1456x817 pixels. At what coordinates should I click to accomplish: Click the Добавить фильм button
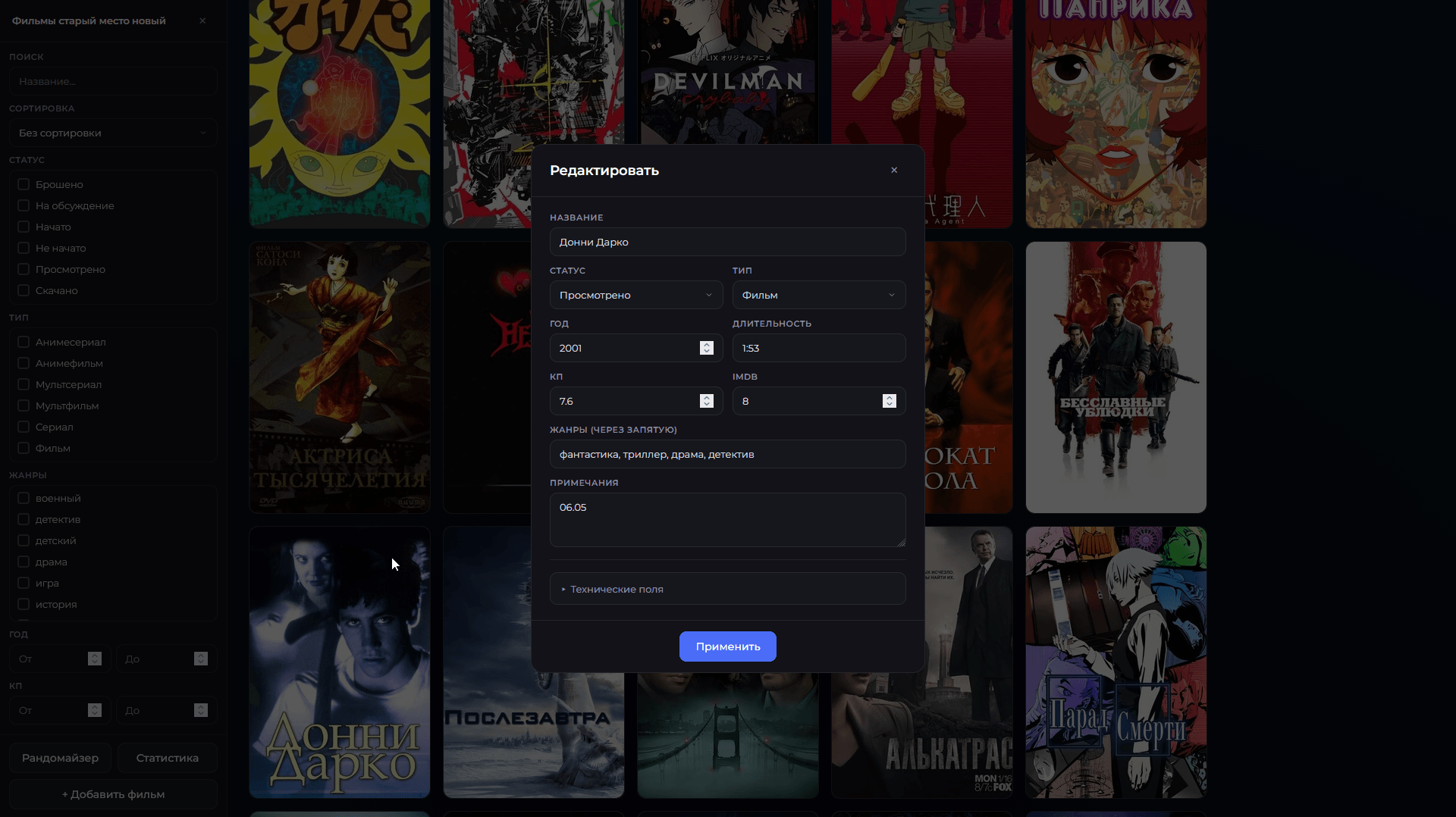[x=113, y=794]
